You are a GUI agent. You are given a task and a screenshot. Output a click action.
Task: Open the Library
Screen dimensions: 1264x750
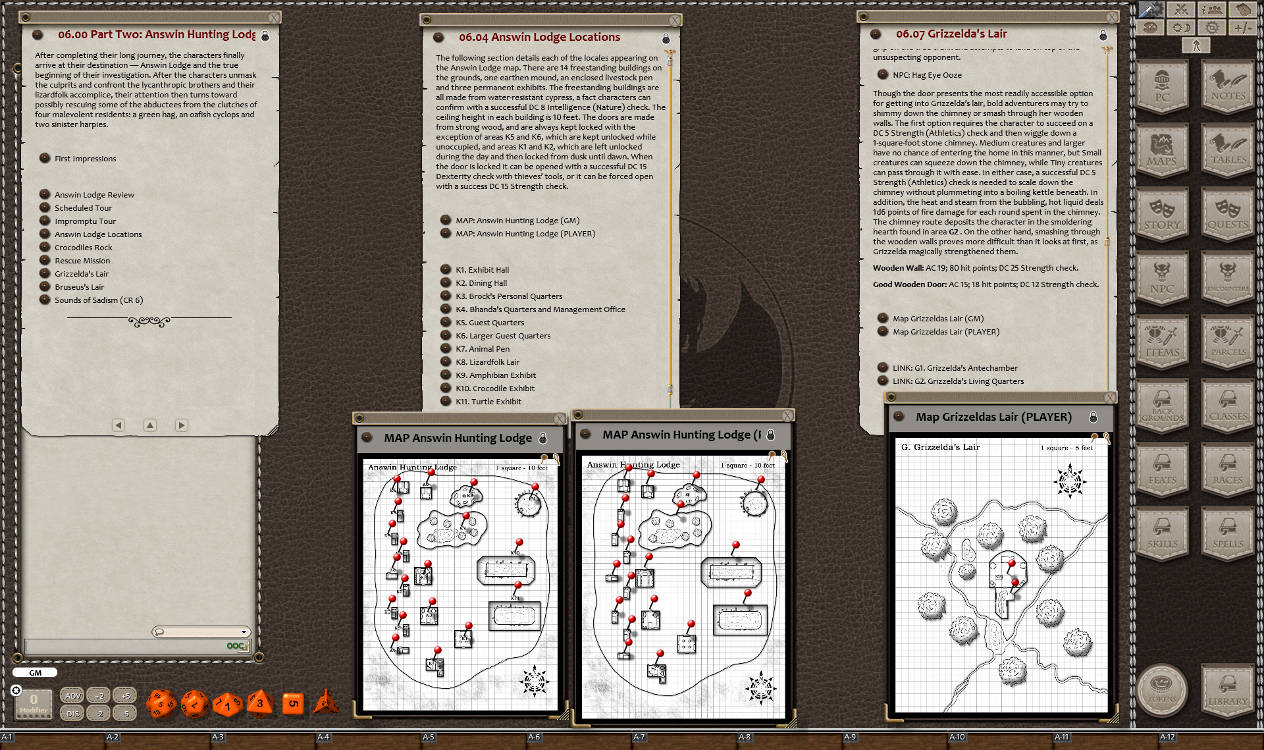[x=1228, y=689]
